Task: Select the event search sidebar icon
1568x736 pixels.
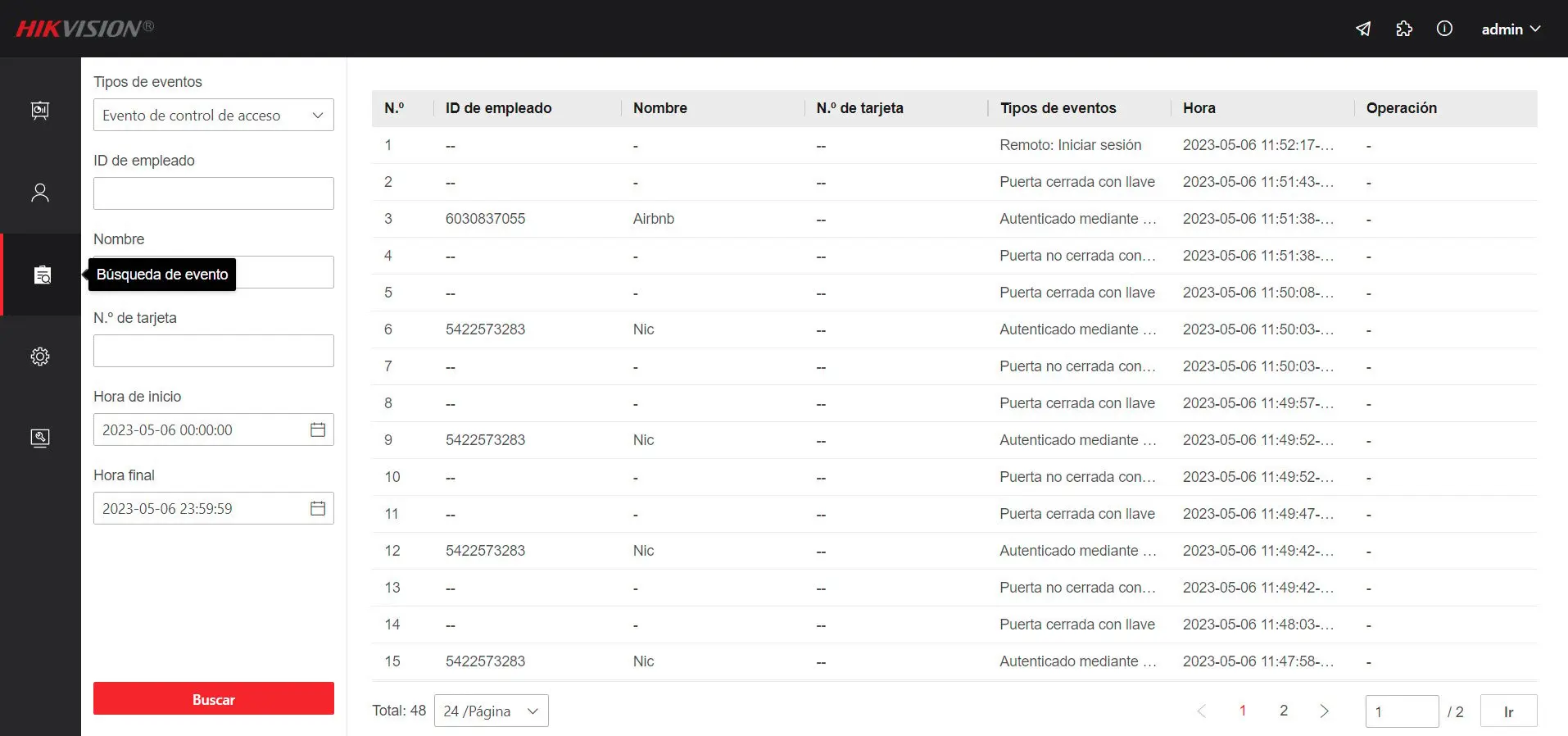Action: [x=42, y=275]
